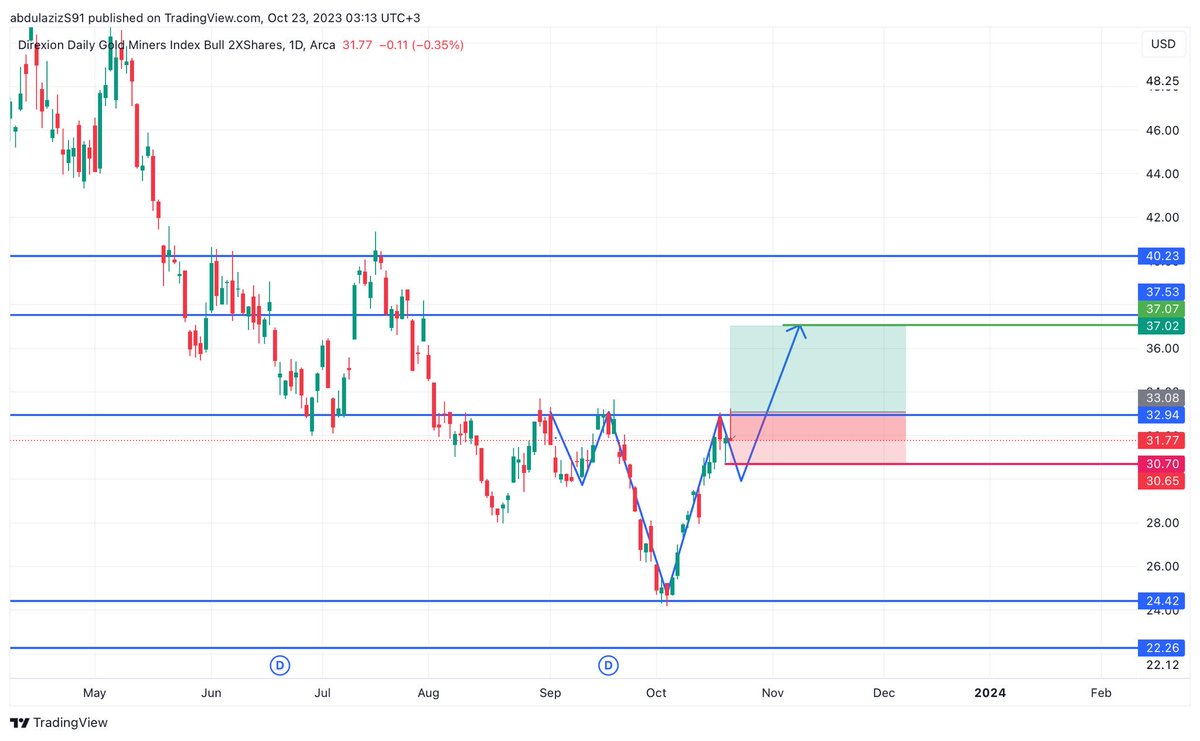Screen dimensions: 1200x741
Task: Click the Feb label on the time axis
Action: point(1100,692)
